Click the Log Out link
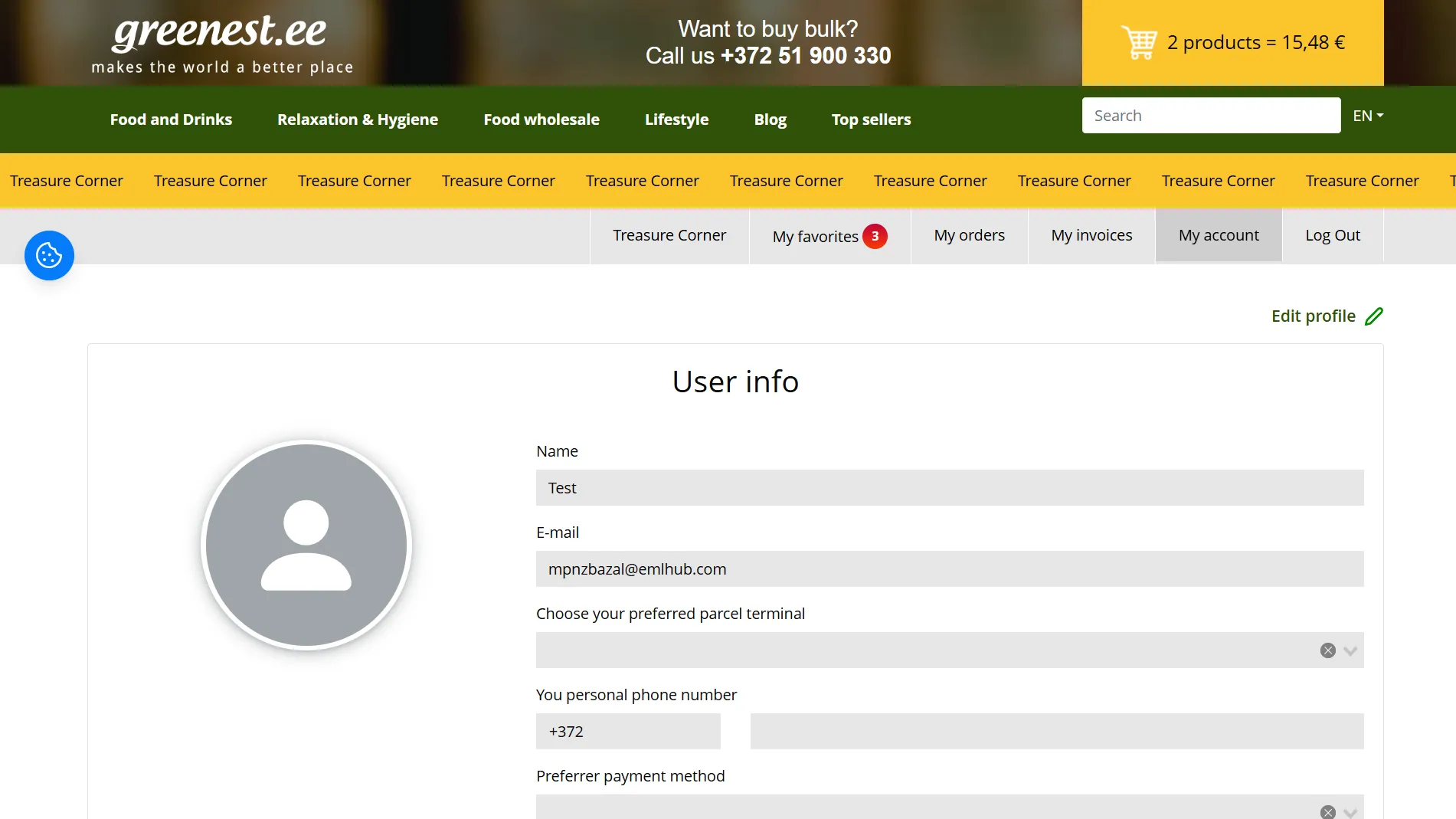1456x819 pixels. point(1333,235)
